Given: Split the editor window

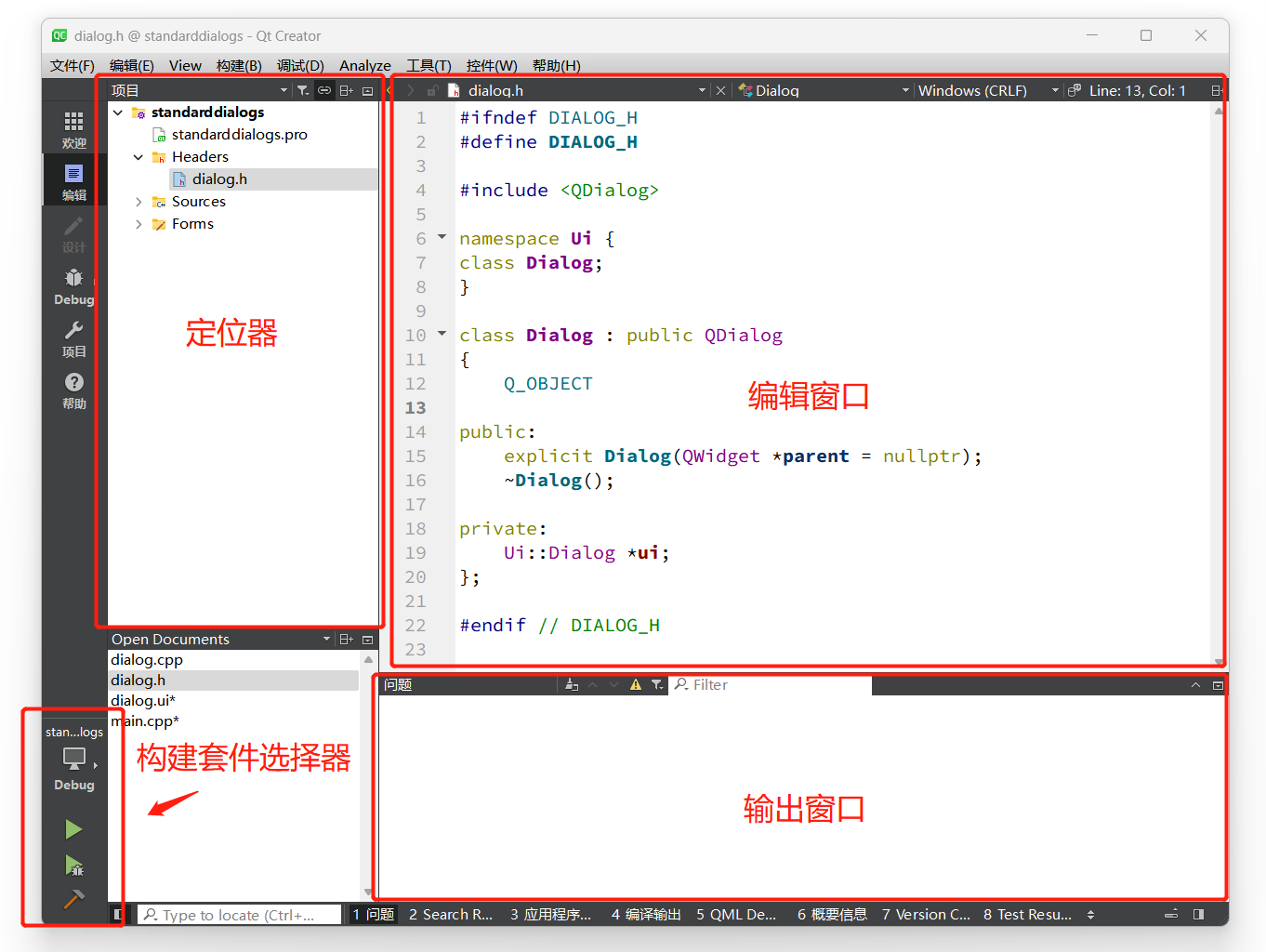Looking at the screenshot, I should click(x=1217, y=90).
